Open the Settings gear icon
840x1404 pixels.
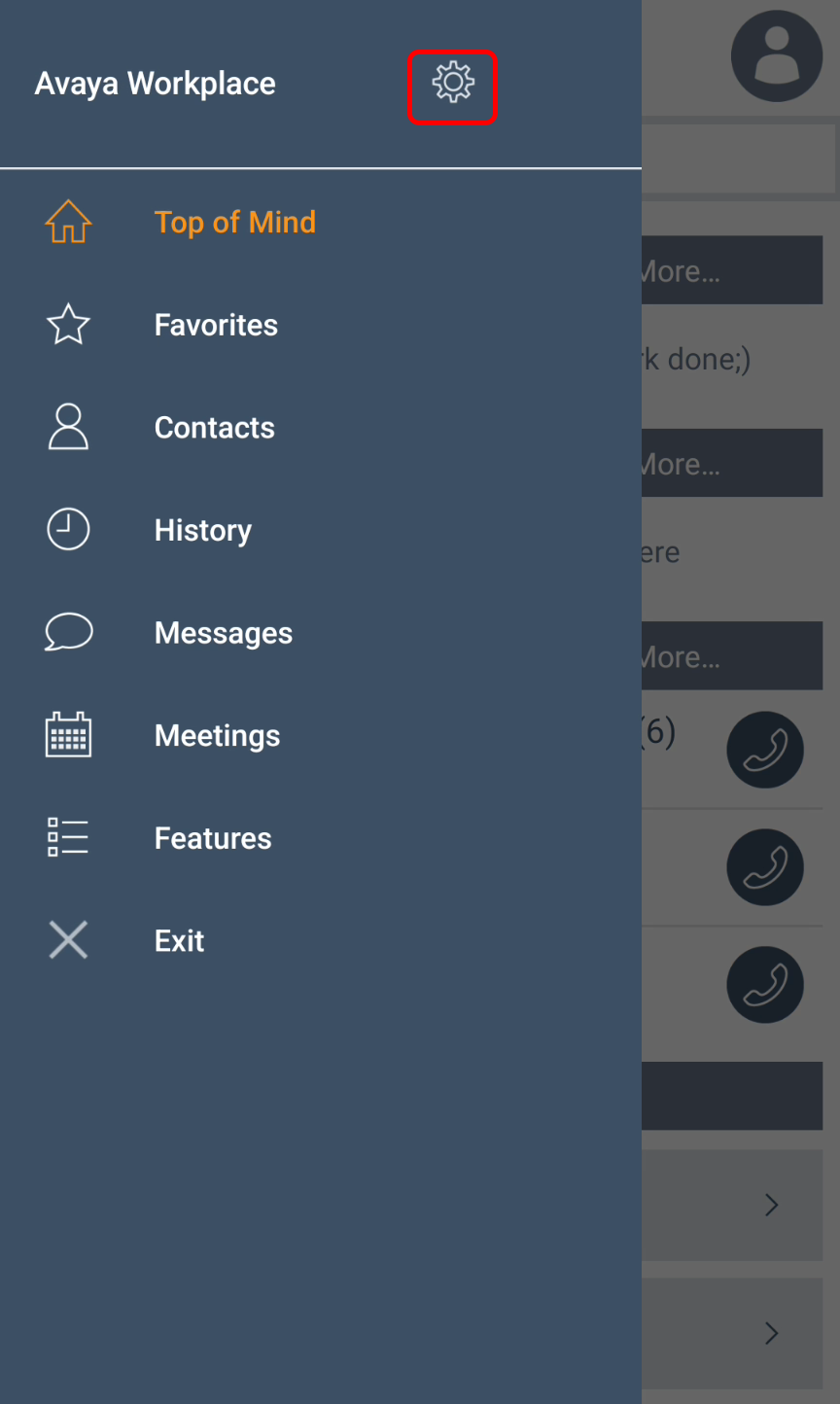coord(452,87)
